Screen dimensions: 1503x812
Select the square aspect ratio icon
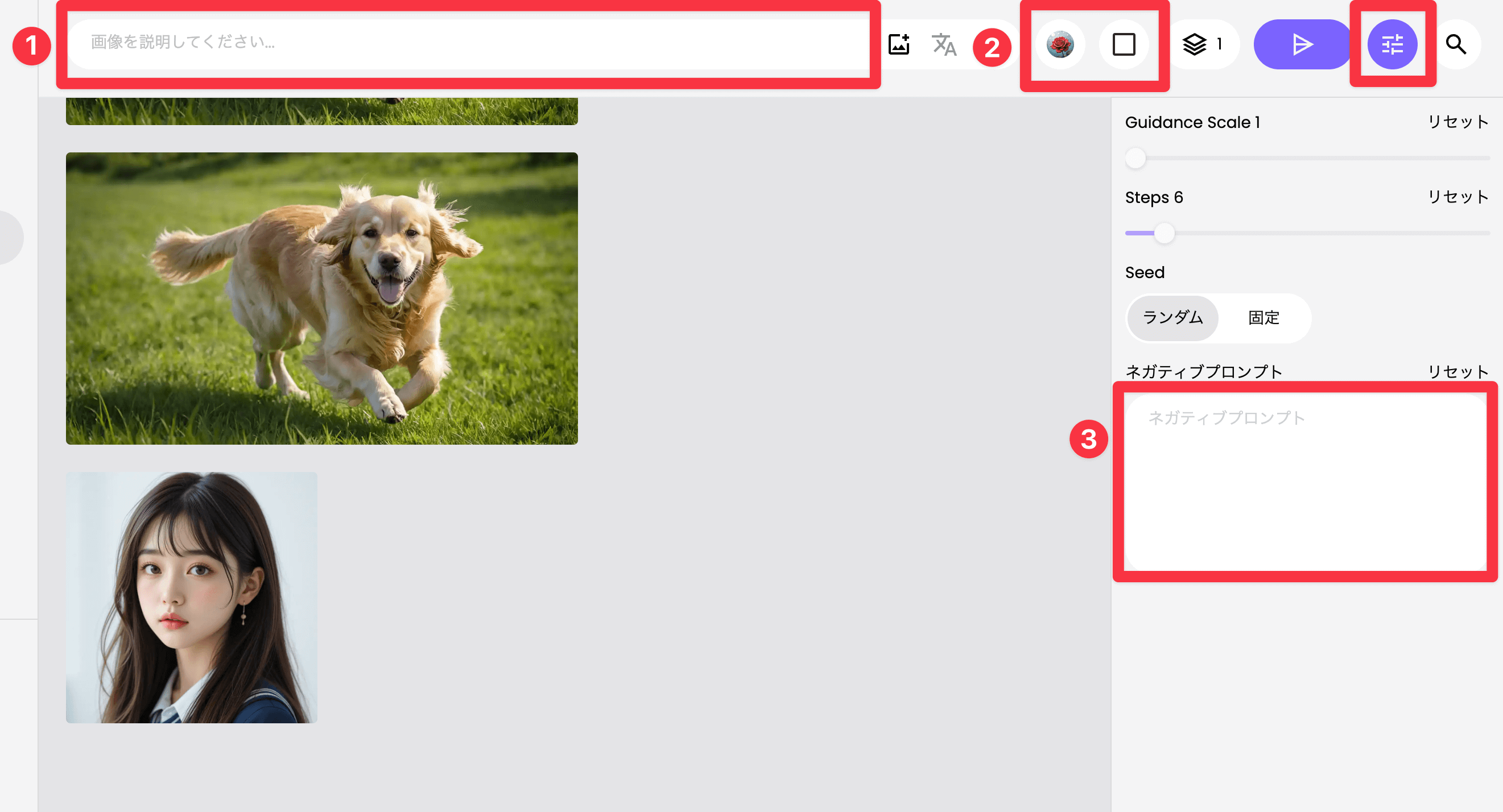pyautogui.click(x=1123, y=44)
